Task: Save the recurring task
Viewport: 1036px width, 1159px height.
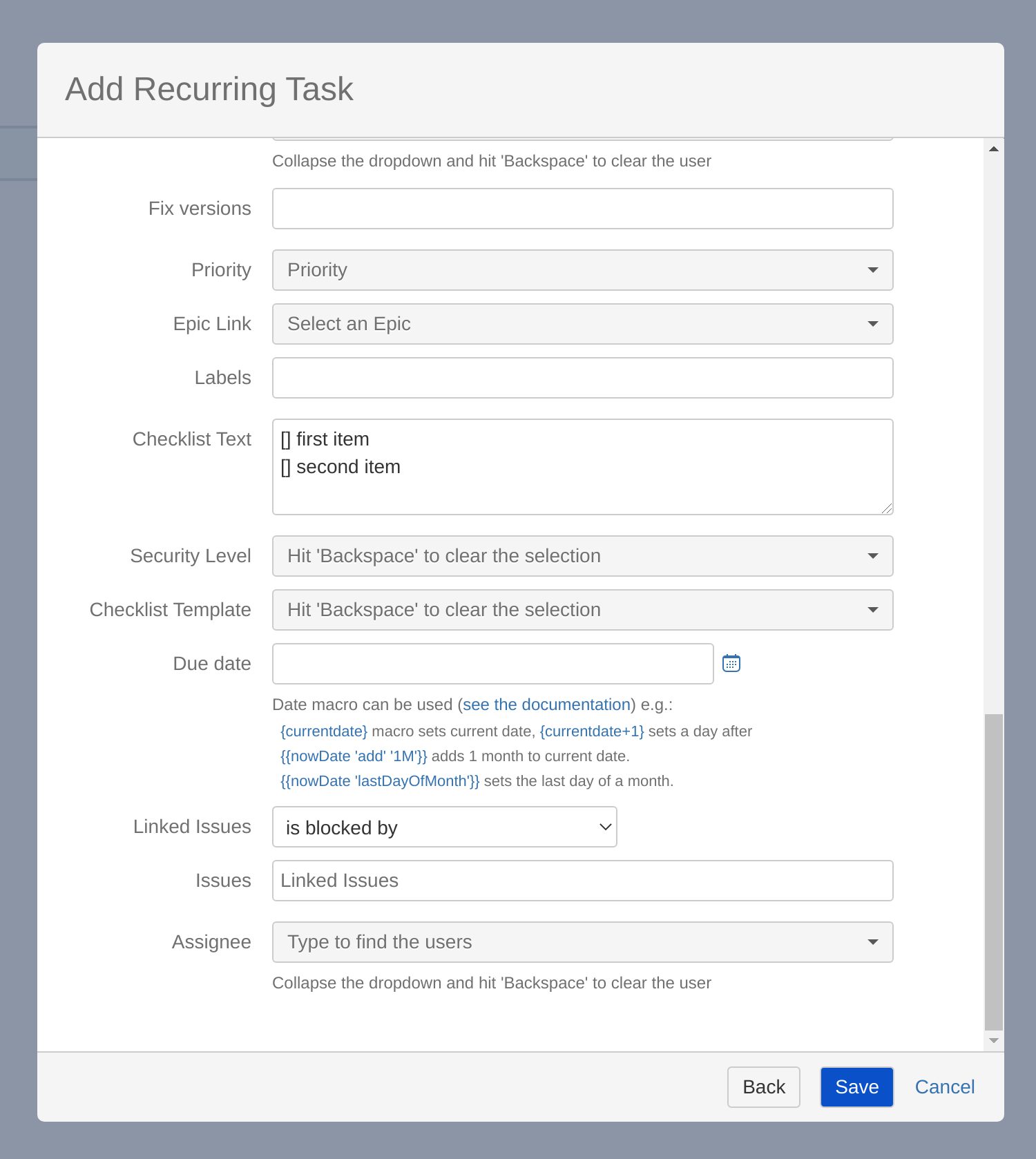Action: pyautogui.click(x=856, y=1087)
